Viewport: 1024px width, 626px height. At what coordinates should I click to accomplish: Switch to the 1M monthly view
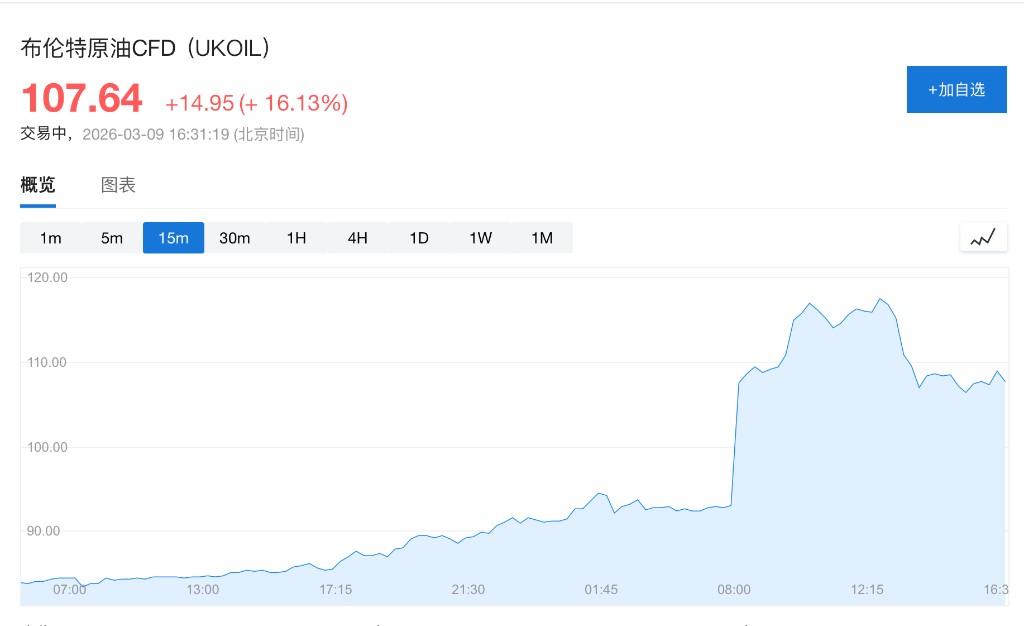pyautogui.click(x=542, y=238)
